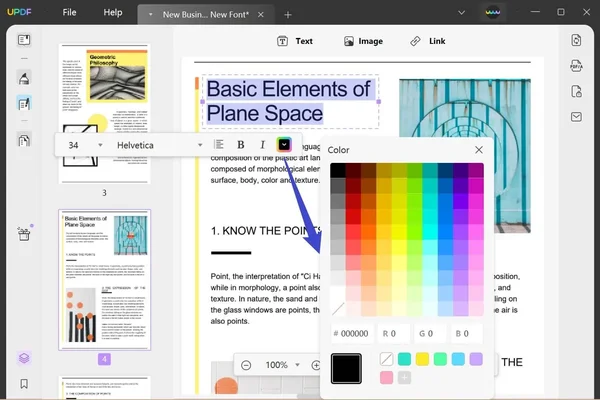
Task: Open the text color picker button
Action: point(284,145)
